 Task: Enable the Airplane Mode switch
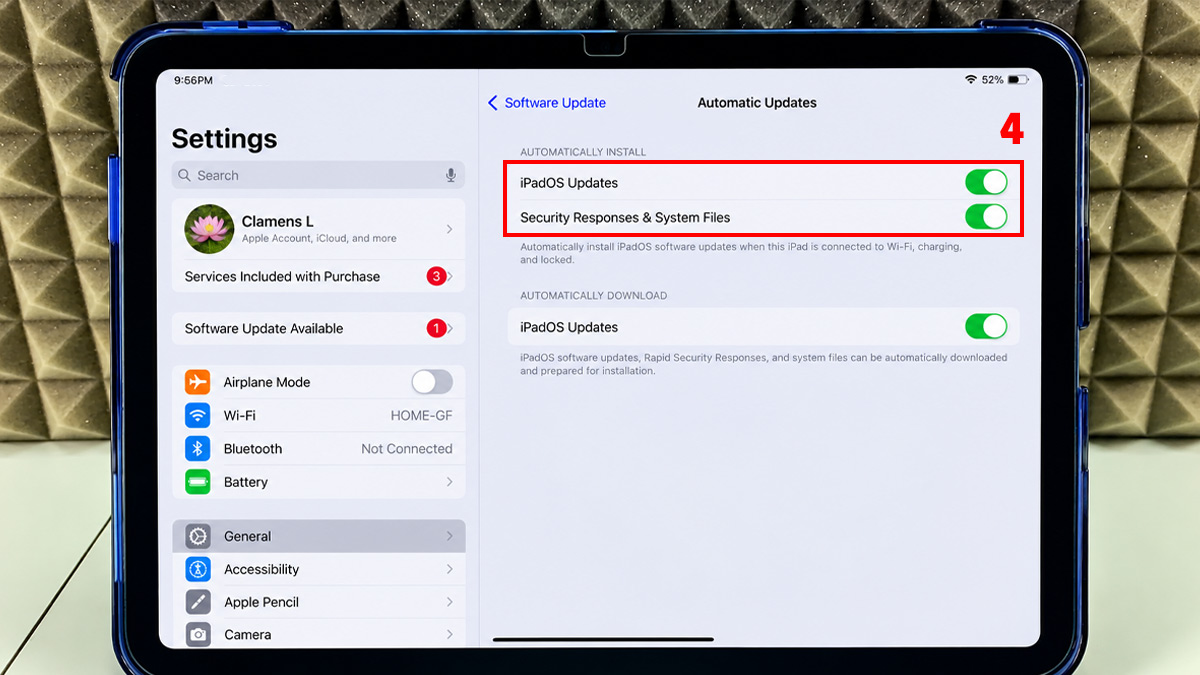432,382
